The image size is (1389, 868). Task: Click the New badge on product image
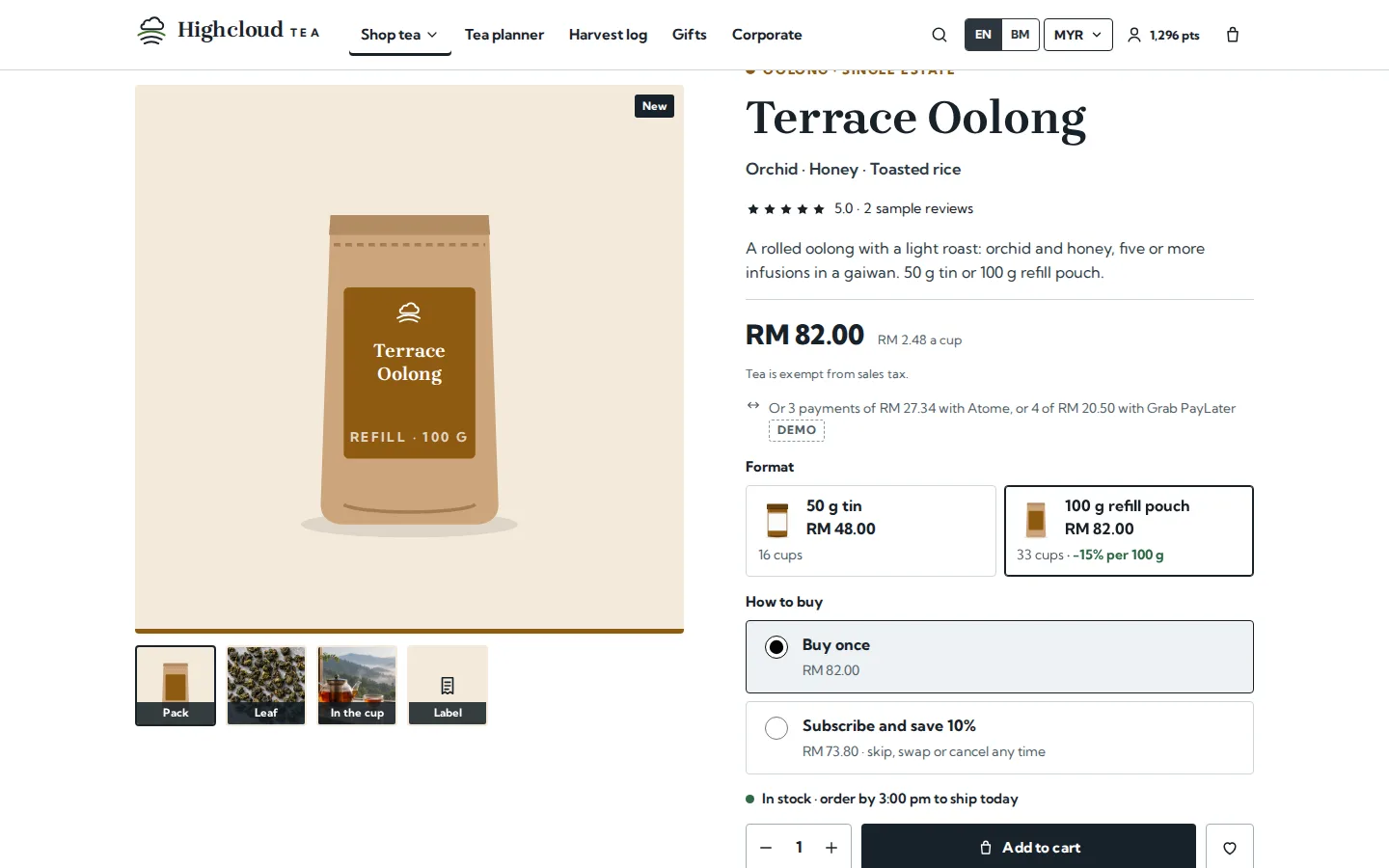click(654, 106)
